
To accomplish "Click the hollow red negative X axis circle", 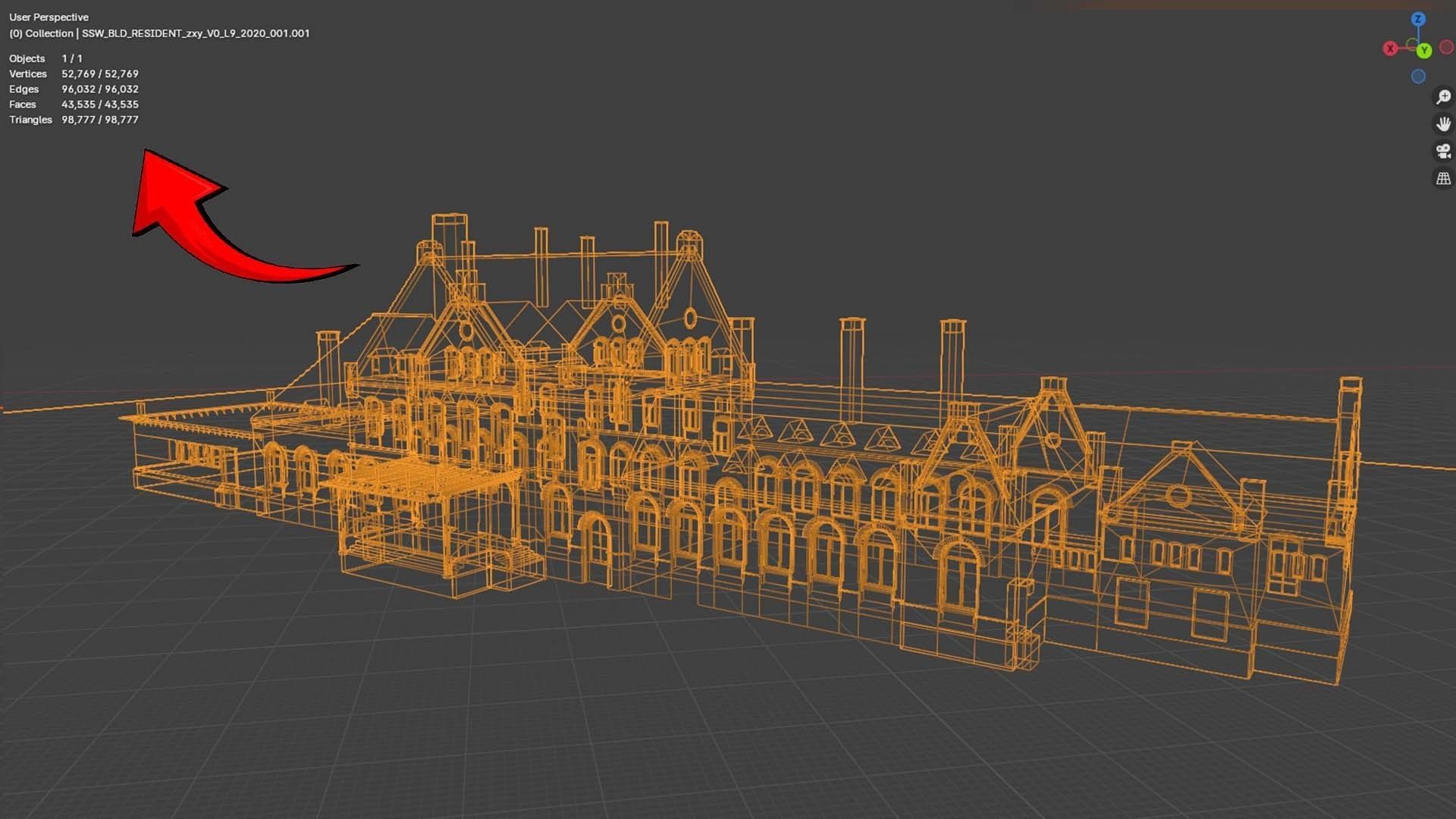I will pyautogui.click(x=1447, y=47).
